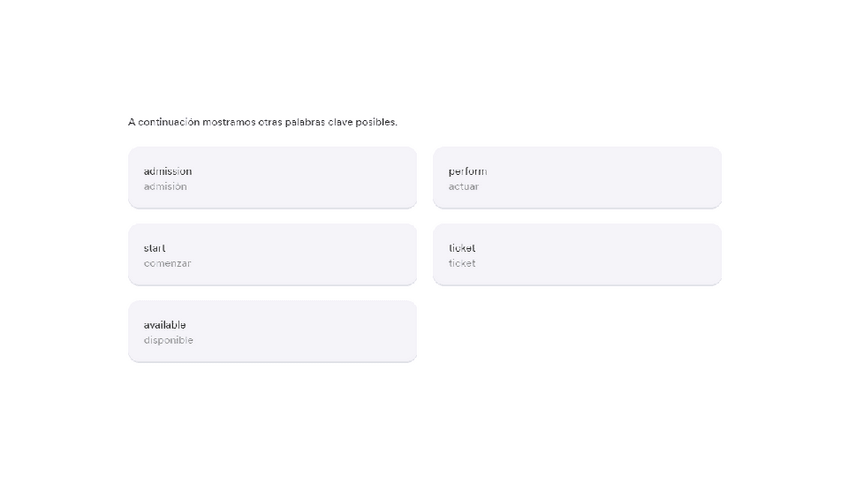Choose the 'perform' keyword card
The height and width of the screenshot is (477, 848).
pyautogui.click(x=577, y=178)
